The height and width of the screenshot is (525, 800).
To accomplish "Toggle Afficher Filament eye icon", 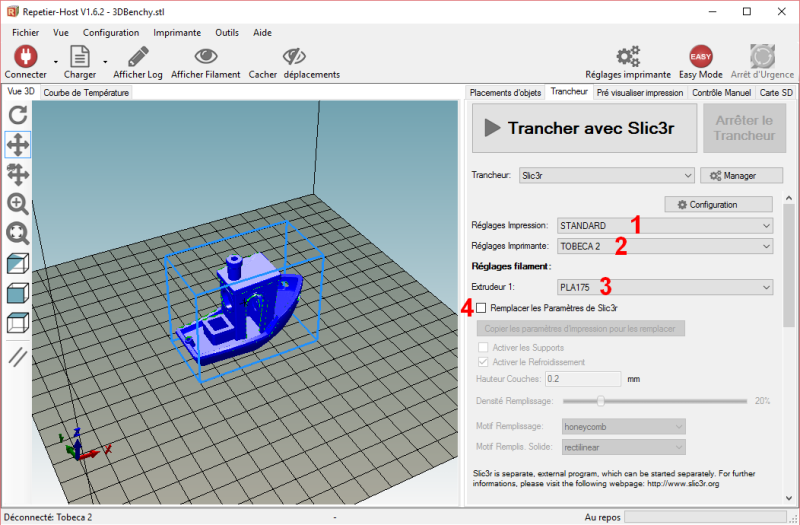I will tap(206, 56).
